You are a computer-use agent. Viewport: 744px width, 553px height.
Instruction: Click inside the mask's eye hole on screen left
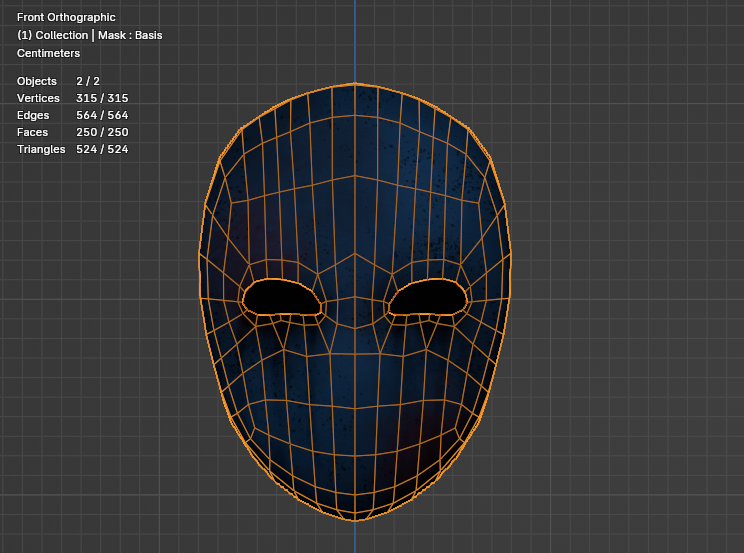coord(281,297)
